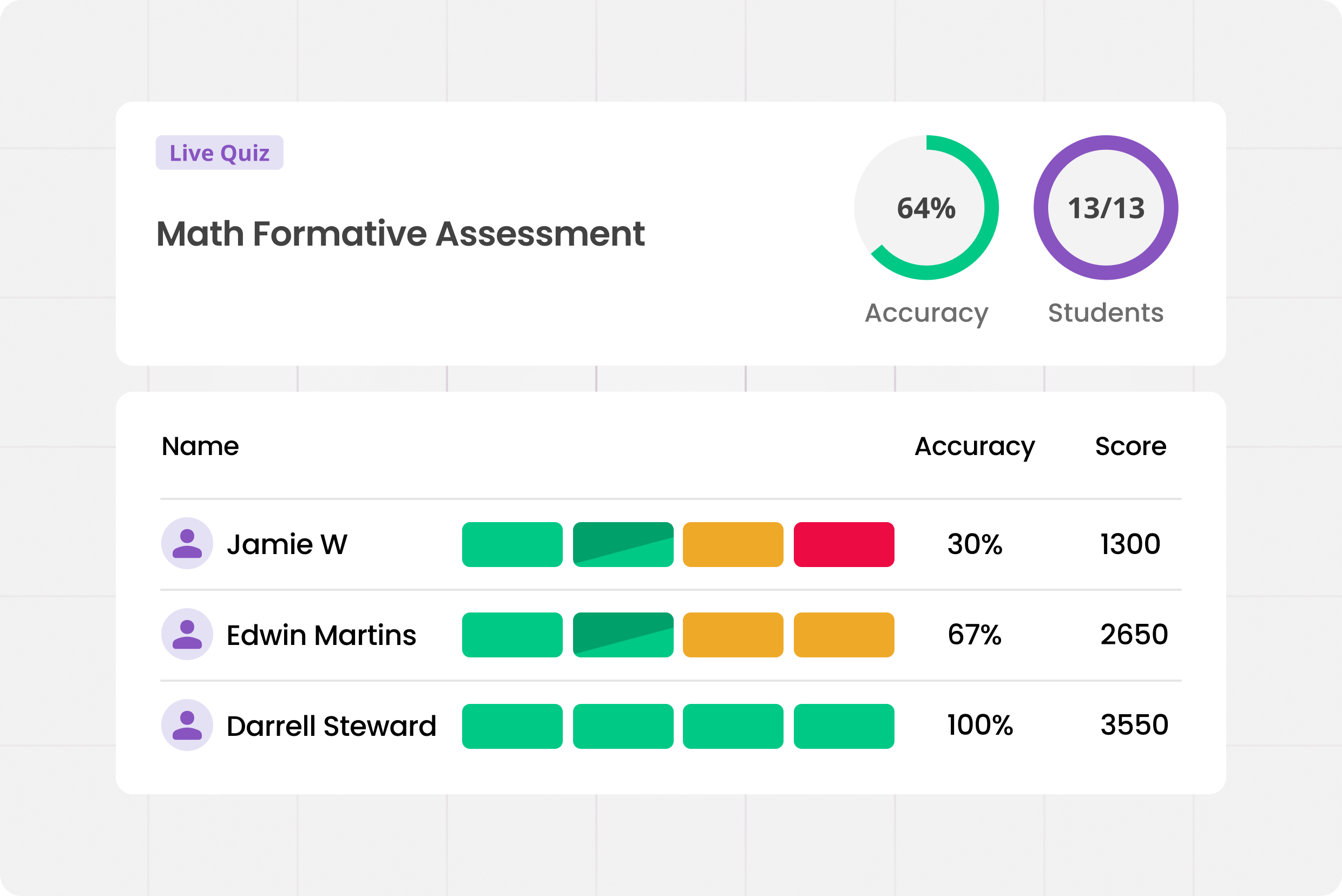Sort by the Score column header
The image size is (1342, 896).
pos(1130,446)
